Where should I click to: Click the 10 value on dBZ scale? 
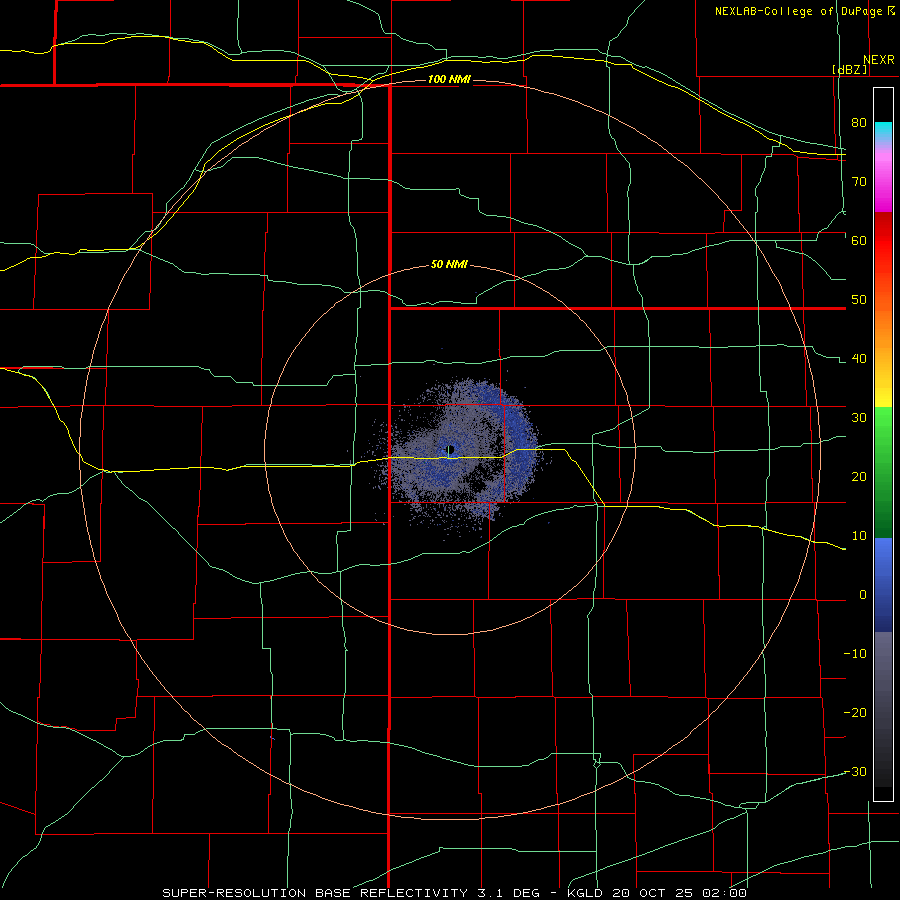pos(859,536)
